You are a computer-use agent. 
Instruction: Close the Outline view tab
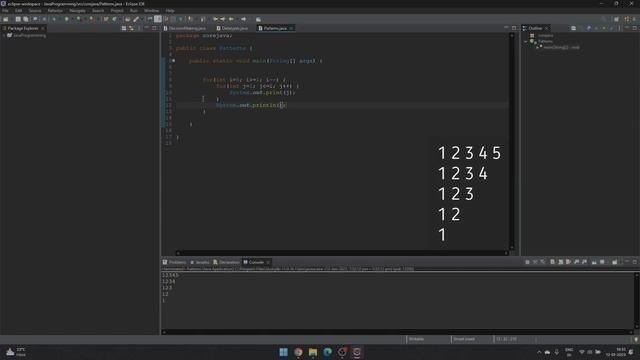click(547, 28)
